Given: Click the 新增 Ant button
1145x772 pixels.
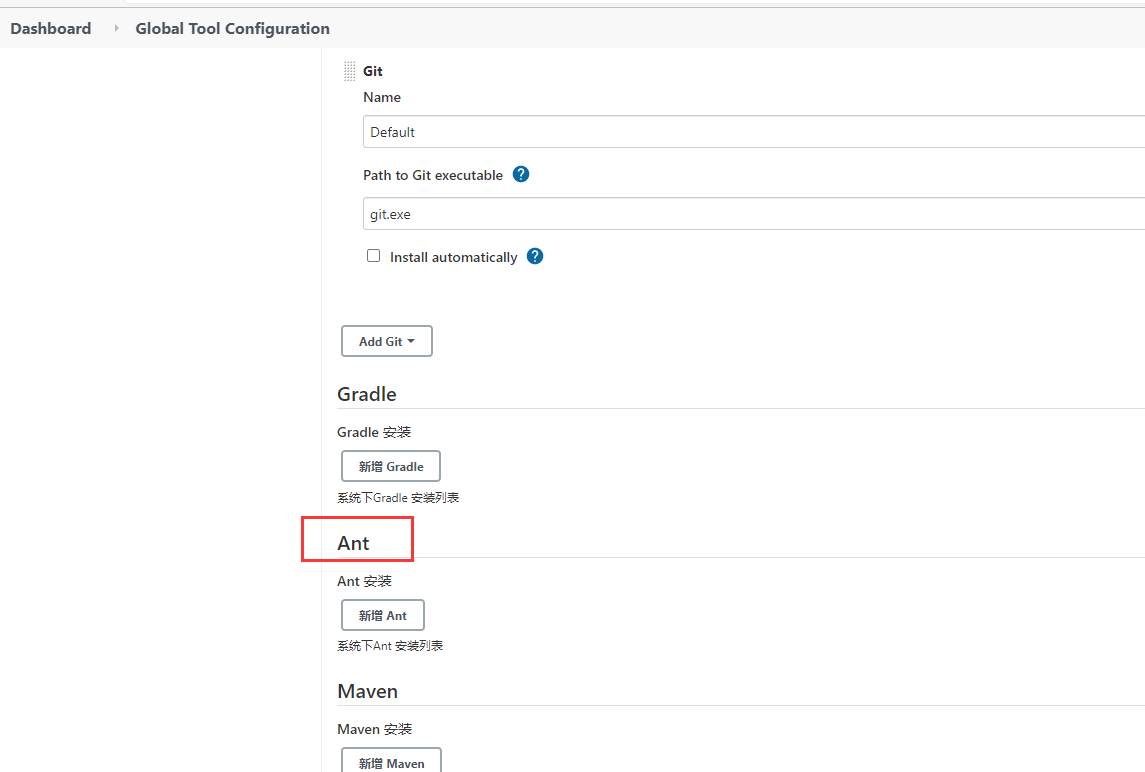Looking at the screenshot, I should [x=382, y=614].
